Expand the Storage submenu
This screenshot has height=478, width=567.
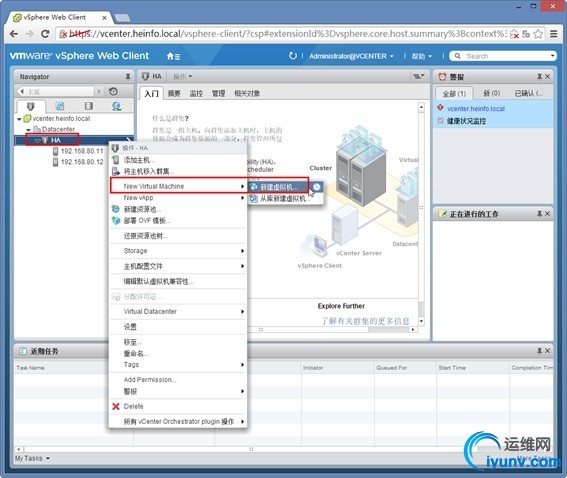[178, 251]
